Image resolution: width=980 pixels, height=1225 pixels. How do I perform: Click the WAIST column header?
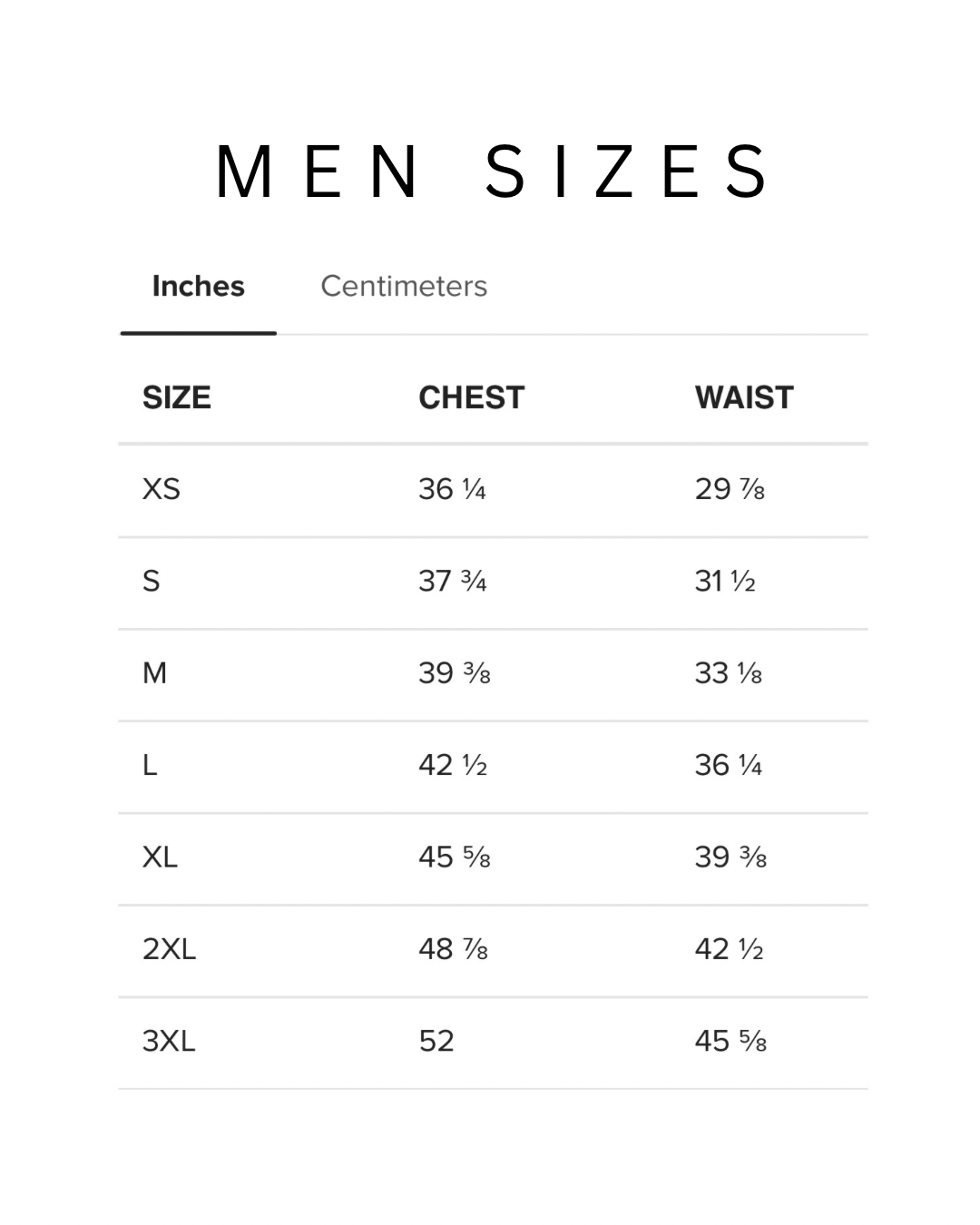coord(744,397)
